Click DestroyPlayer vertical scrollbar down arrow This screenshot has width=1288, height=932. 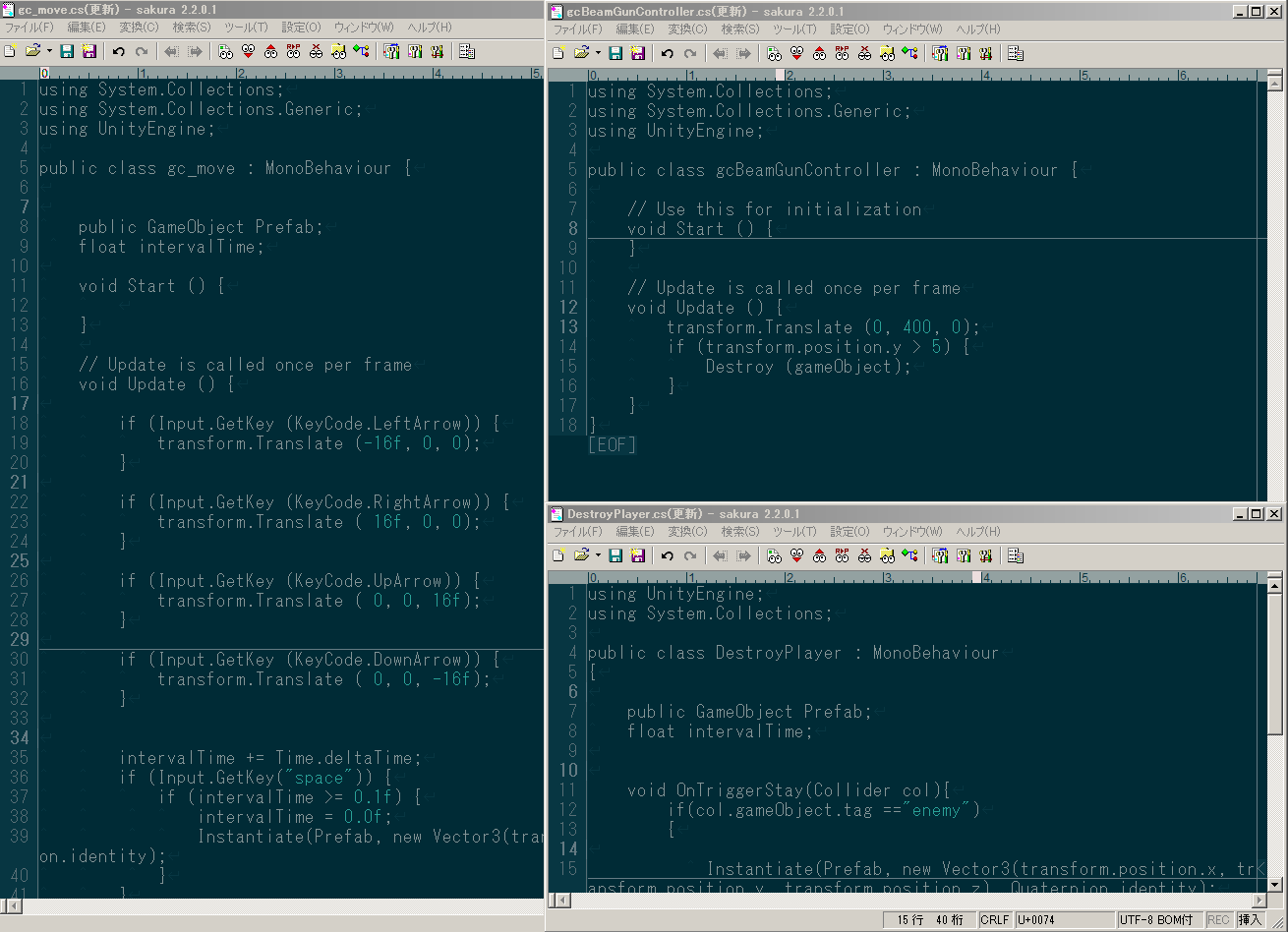(1274, 884)
